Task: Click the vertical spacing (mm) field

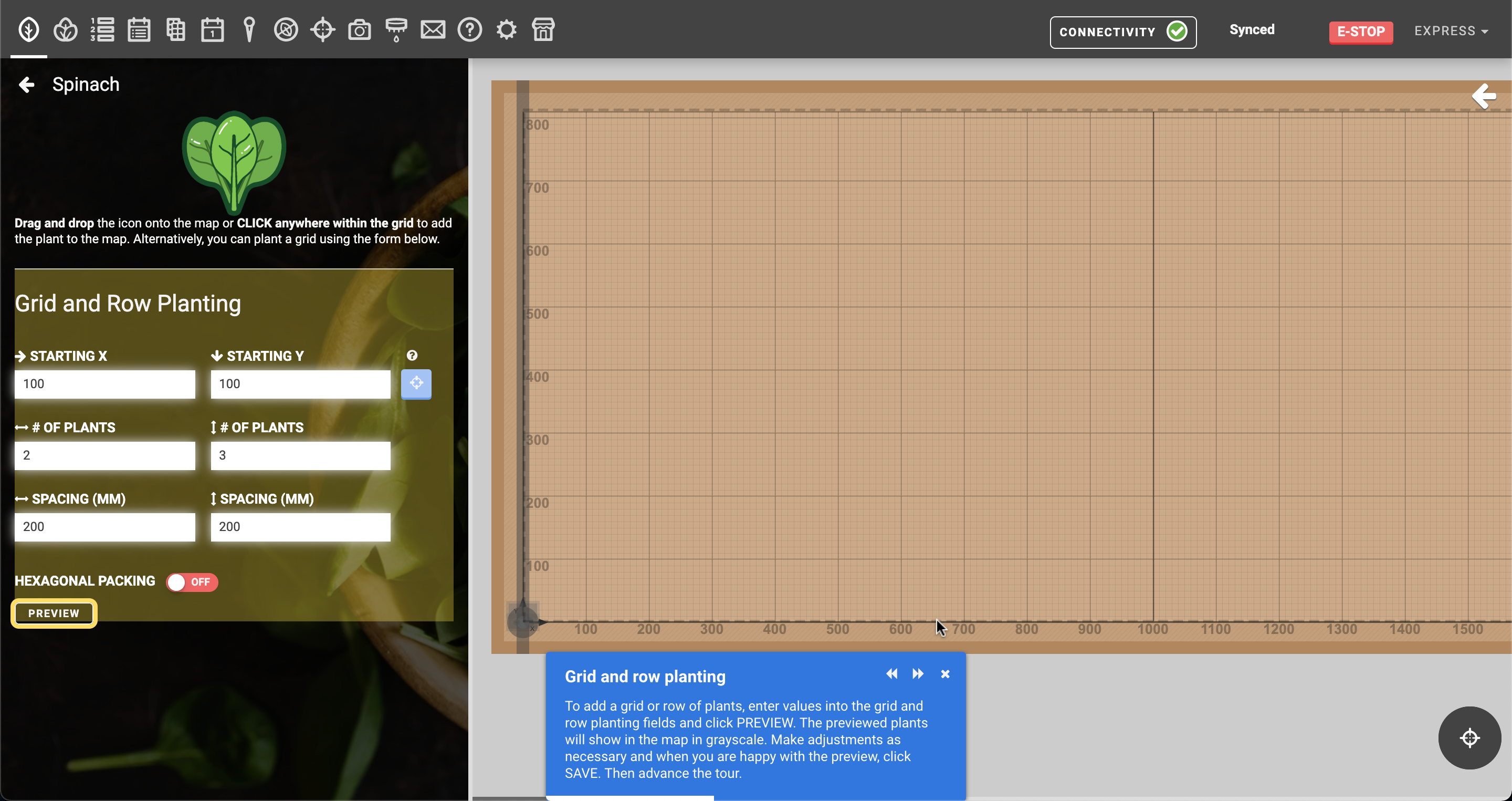Action: click(x=300, y=527)
